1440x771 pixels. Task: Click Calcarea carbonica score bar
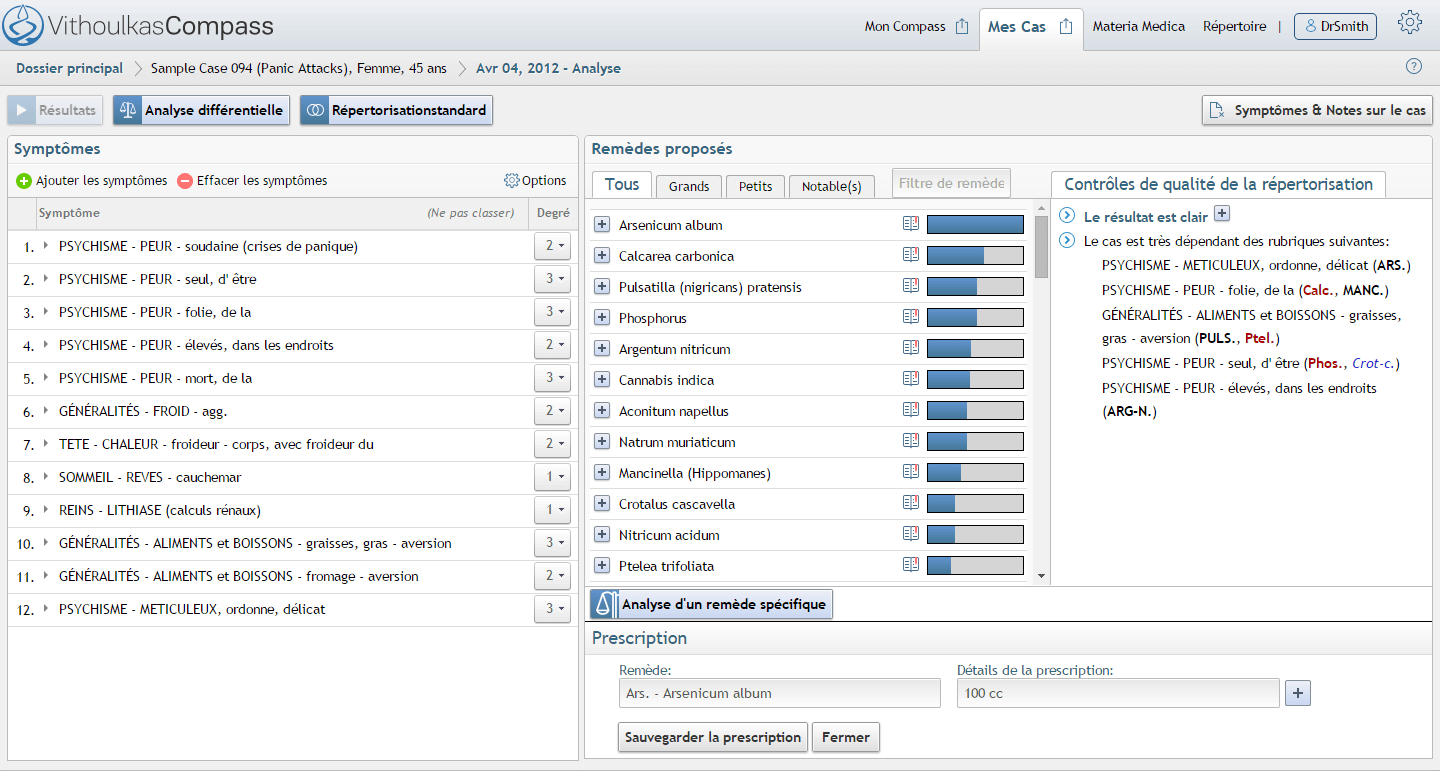tap(975, 256)
